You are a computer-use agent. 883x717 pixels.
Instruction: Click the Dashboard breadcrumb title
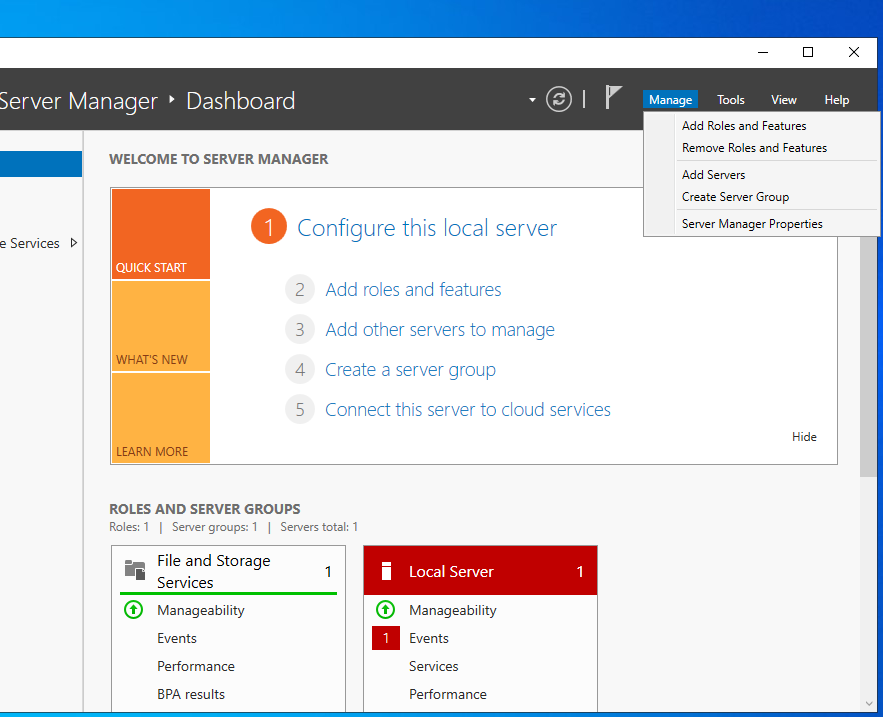pyautogui.click(x=240, y=101)
